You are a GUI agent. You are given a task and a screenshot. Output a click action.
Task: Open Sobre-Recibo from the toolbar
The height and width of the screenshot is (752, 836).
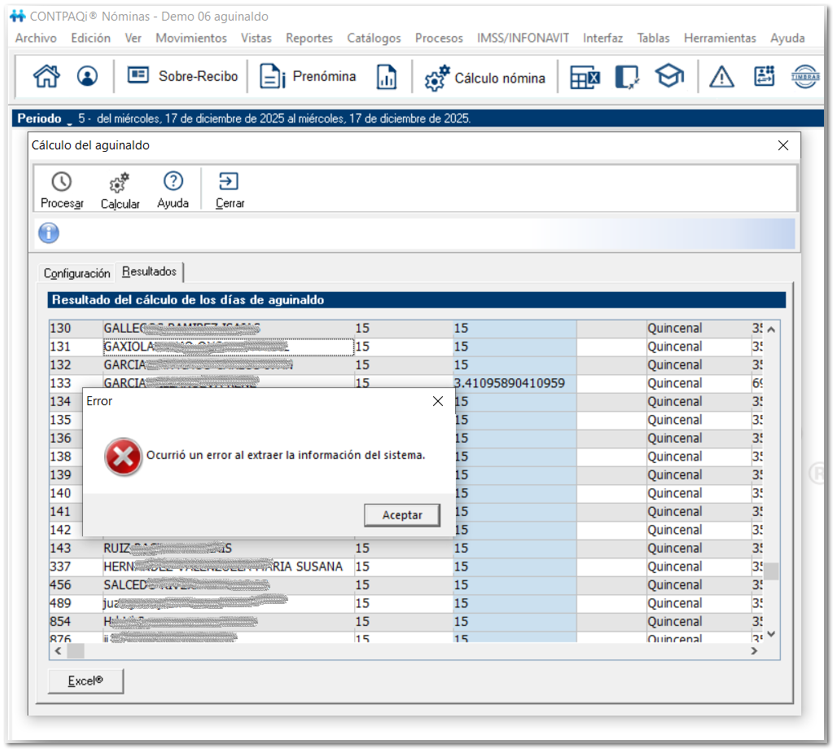click(183, 77)
